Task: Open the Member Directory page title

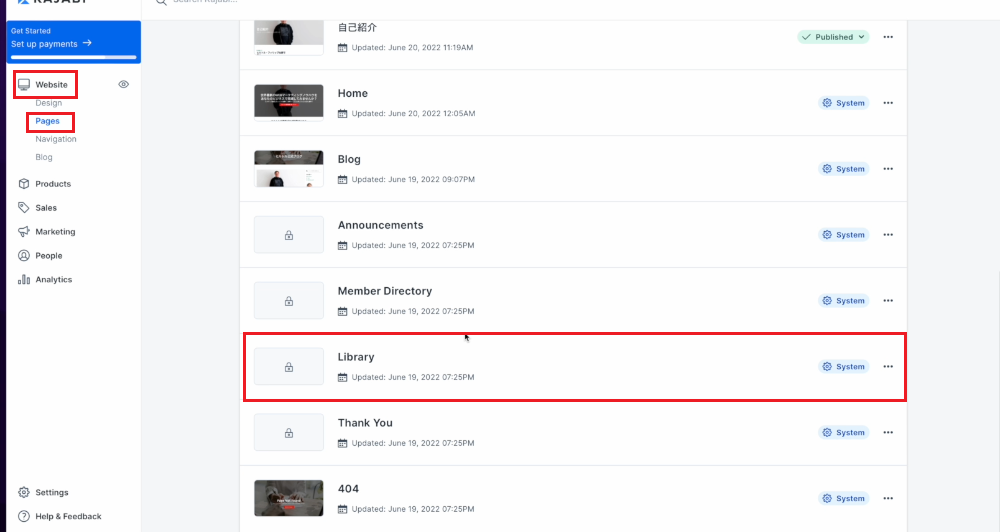Action: [385, 291]
